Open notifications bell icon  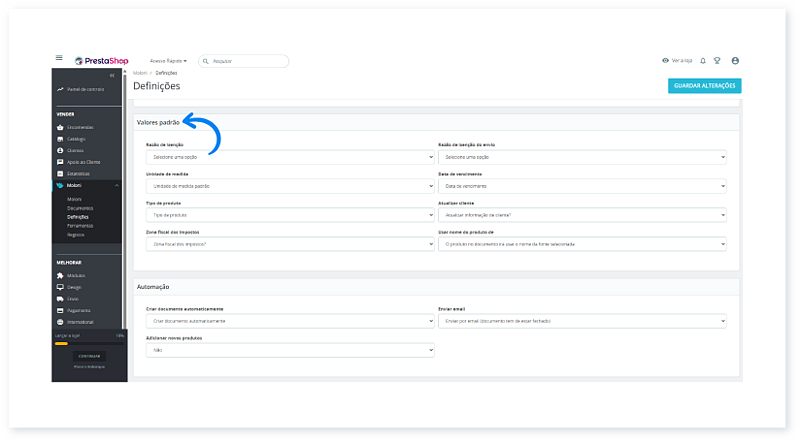click(703, 61)
